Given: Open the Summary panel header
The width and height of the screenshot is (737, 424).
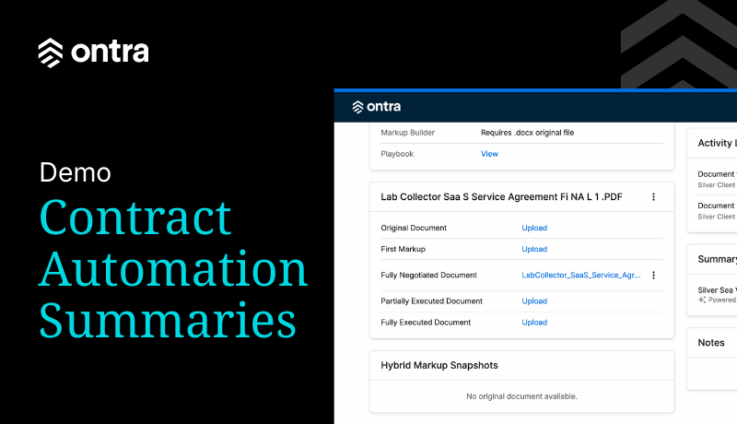Looking at the screenshot, I should (x=717, y=260).
